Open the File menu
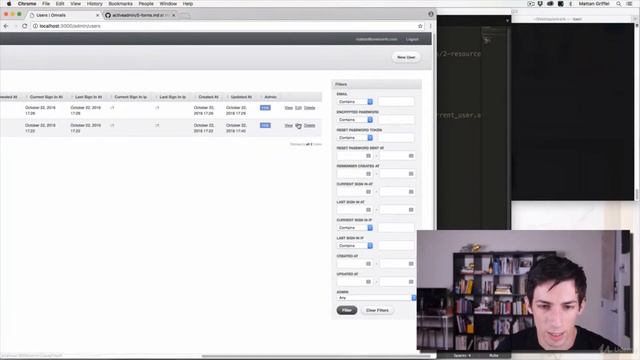The height and width of the screenshot is (360, 640). click(x=46, y=4)
